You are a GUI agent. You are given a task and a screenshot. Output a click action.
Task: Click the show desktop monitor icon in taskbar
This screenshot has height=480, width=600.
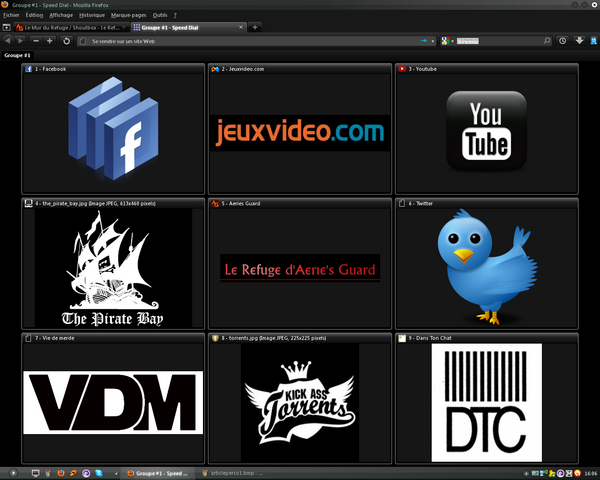(36, 473)
